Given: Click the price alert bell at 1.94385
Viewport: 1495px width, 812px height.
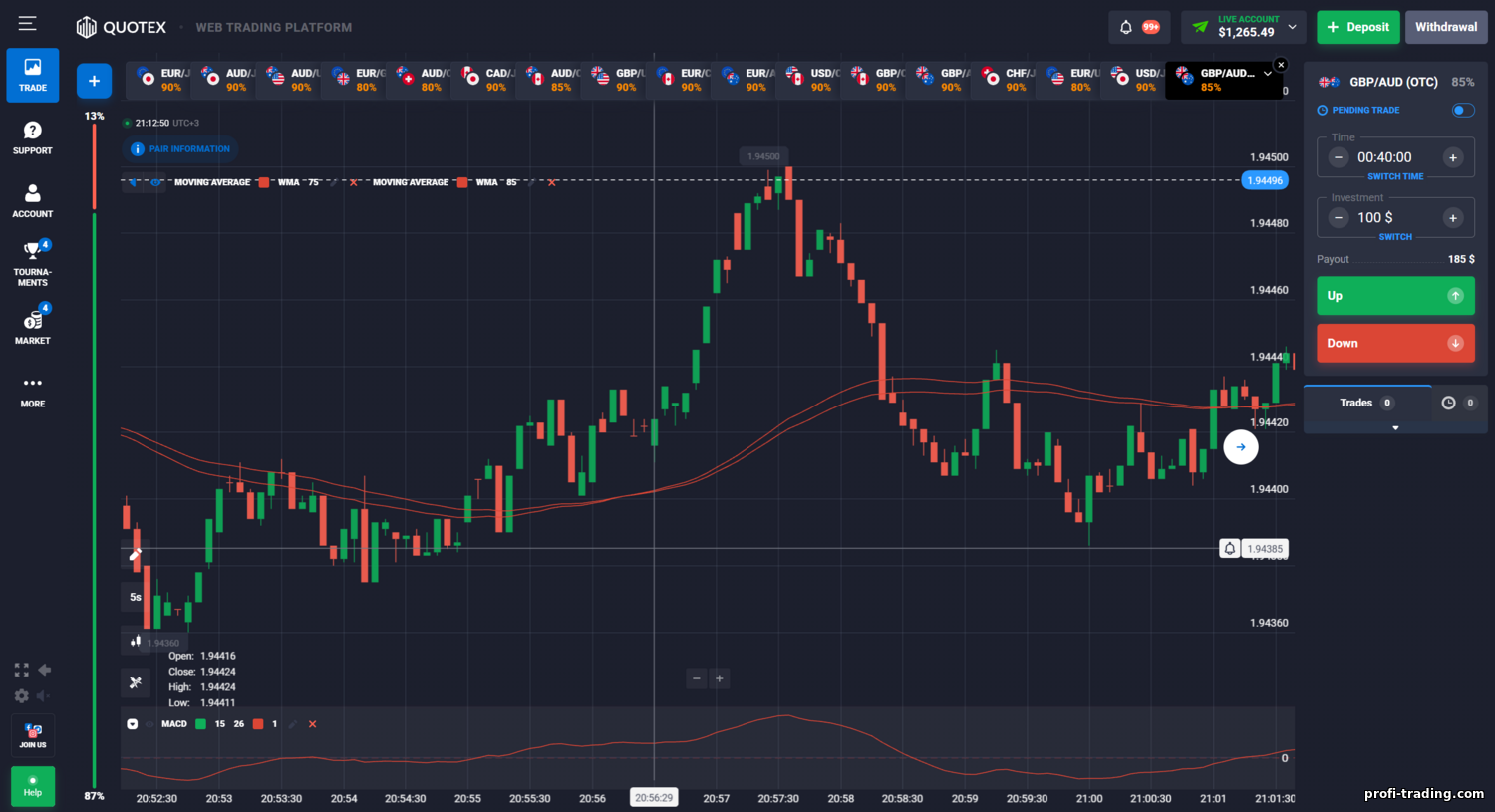Looking at the screenshot, I should pyautogui.click(x=1230, y=549).
